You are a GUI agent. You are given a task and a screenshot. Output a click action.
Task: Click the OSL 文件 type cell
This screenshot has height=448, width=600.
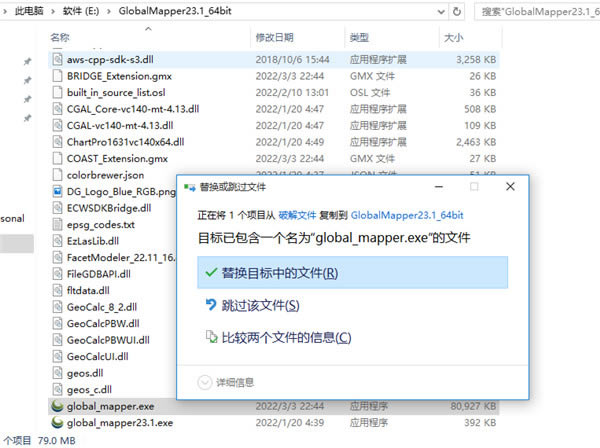[370, 93]
